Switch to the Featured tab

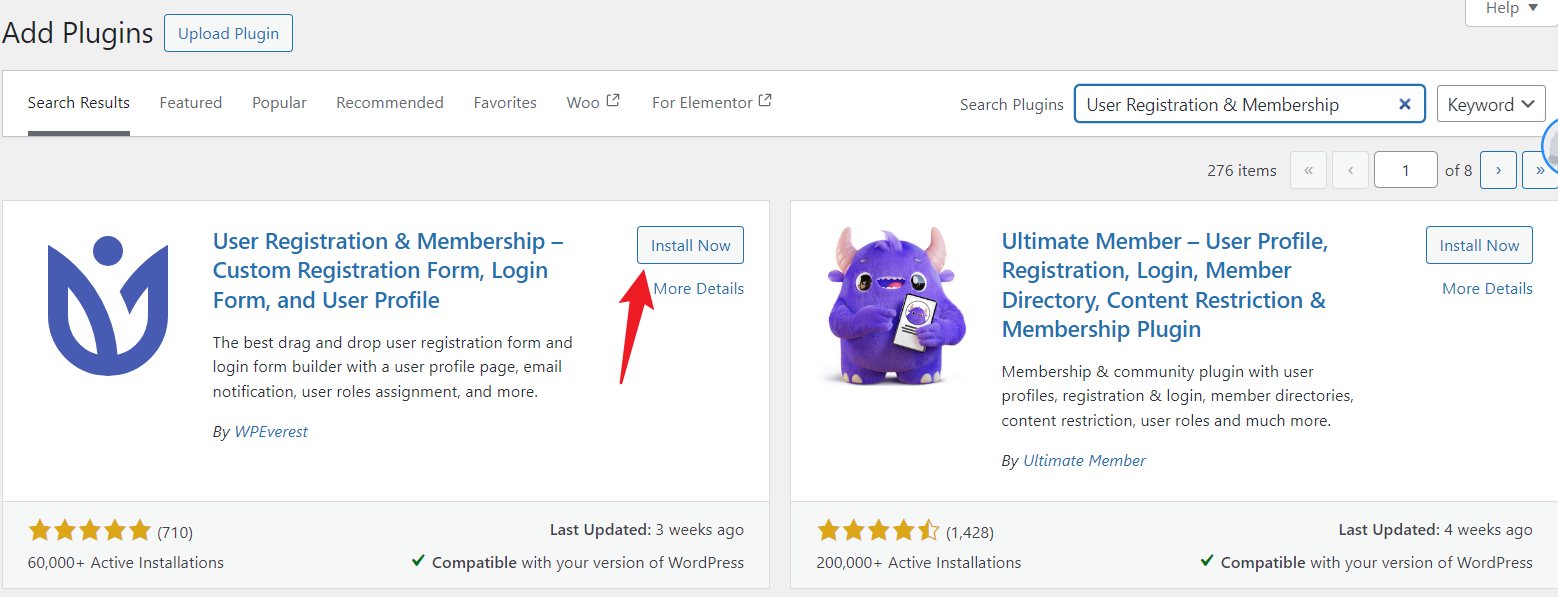pyautogui.click(x=191, y=102)
